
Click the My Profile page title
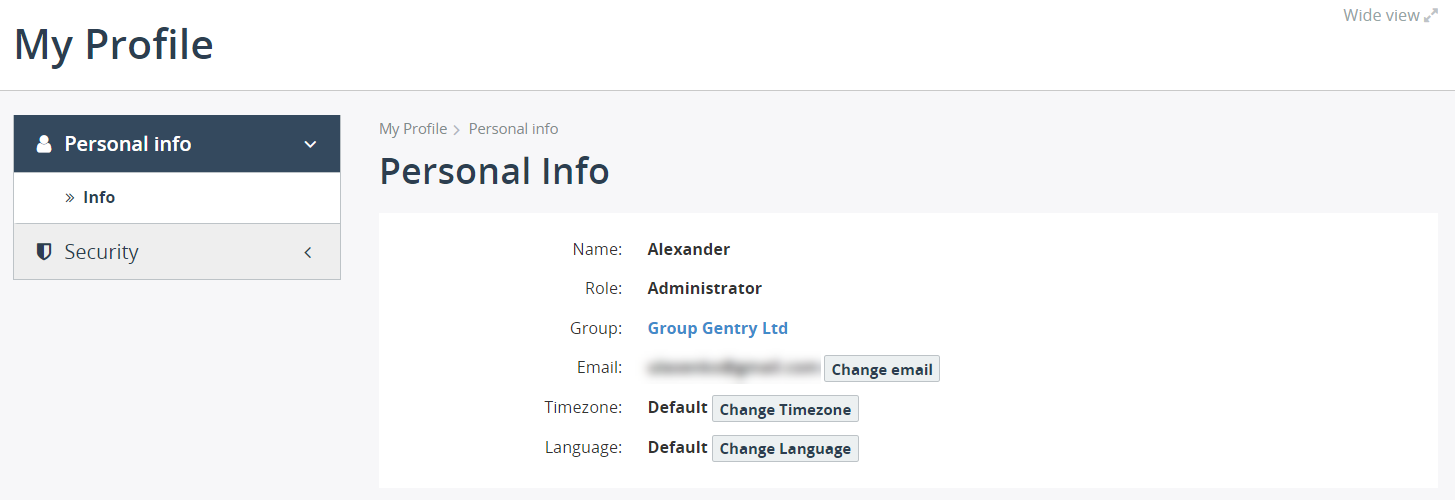[114, 45]
